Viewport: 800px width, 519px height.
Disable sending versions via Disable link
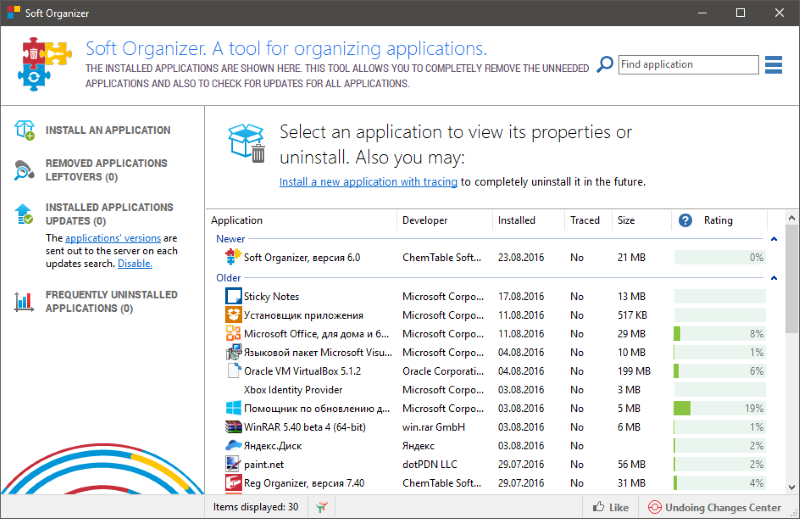(135, 264)
